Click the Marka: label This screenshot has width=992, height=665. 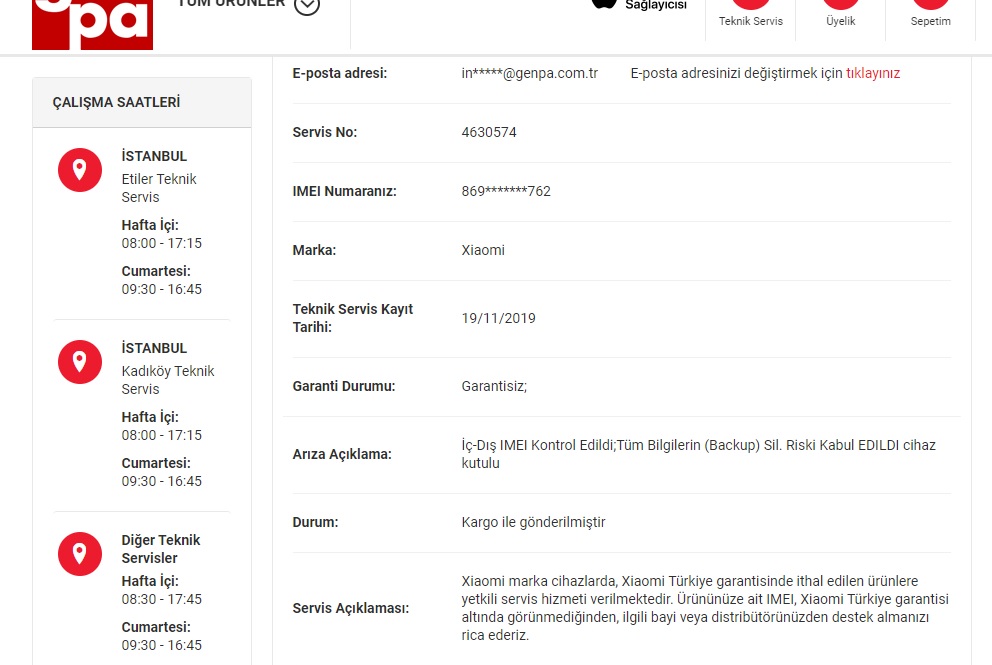pyautogui.click(x=314, y=250)
